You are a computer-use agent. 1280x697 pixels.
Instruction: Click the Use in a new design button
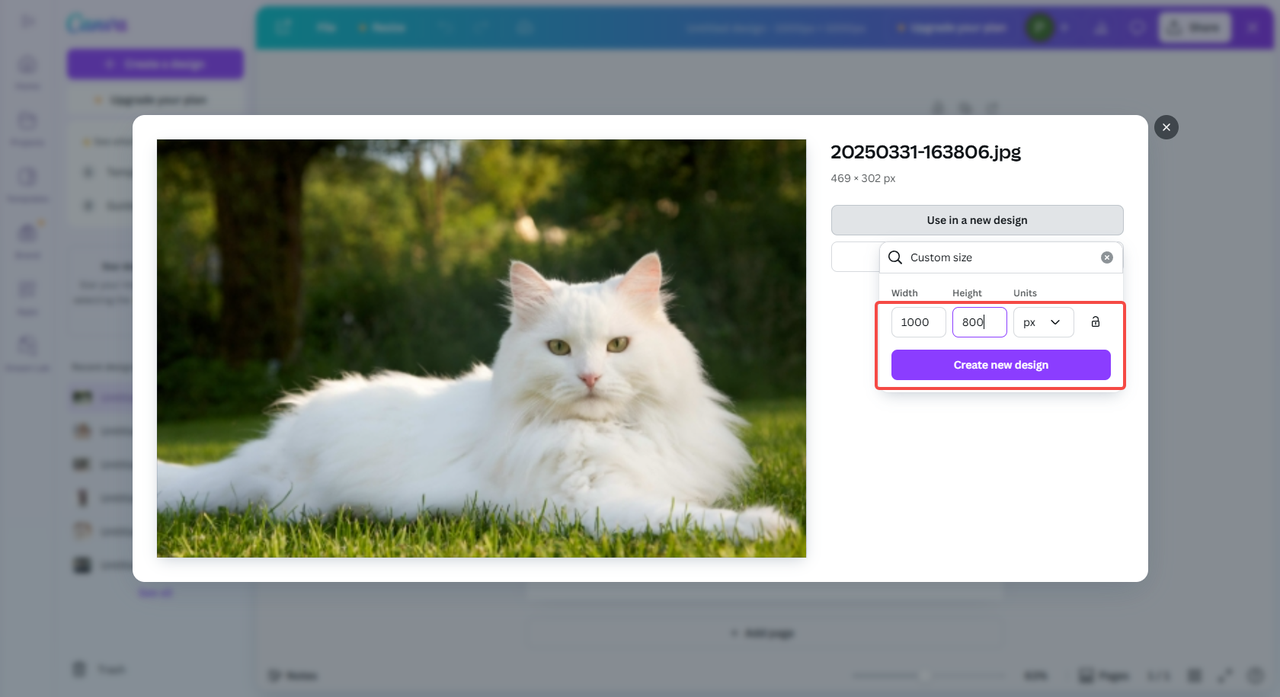pyautogui.click(x=976, y=220)
